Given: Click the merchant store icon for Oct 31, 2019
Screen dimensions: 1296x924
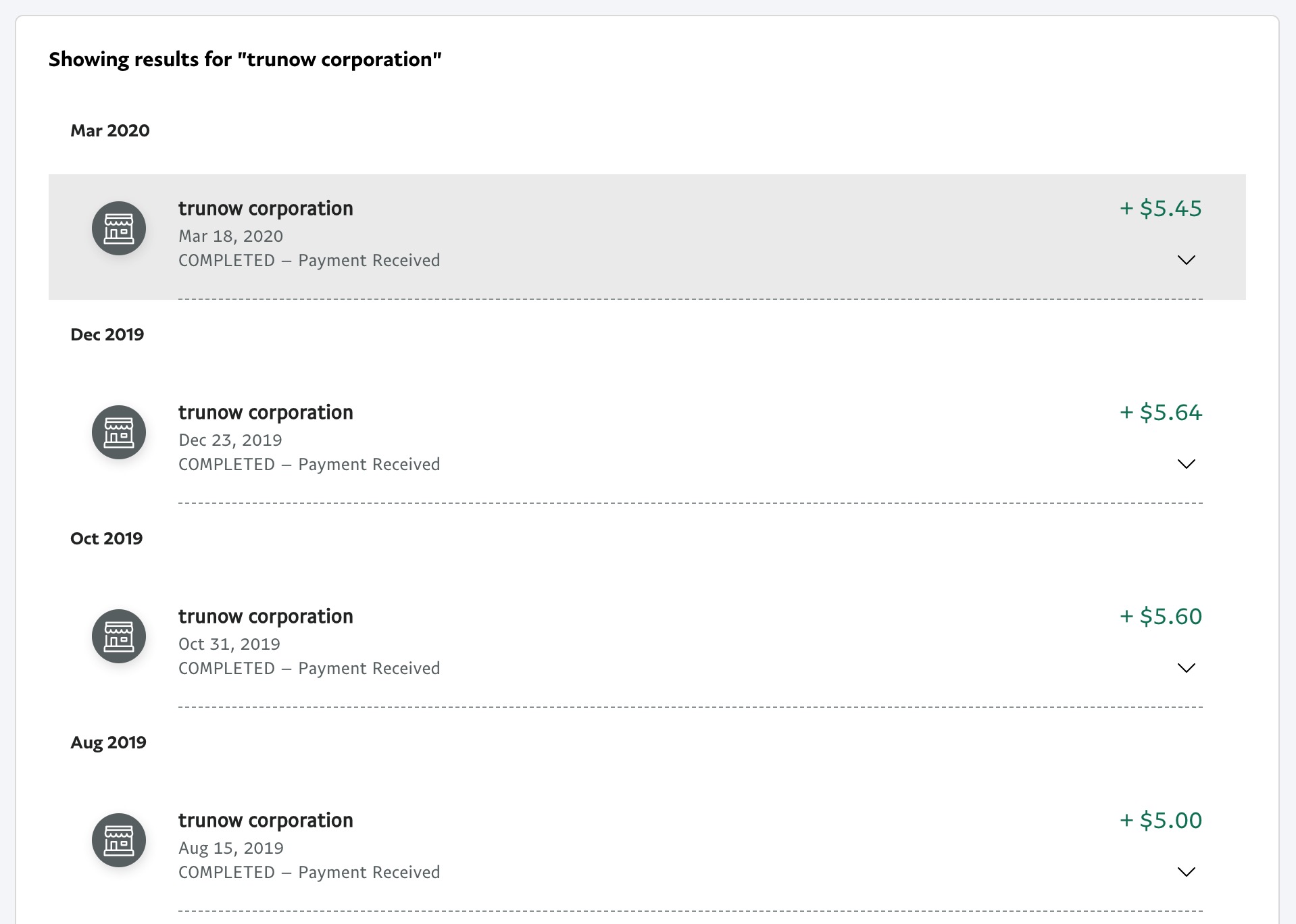Looking at the screenshot, I should point(119,636).
